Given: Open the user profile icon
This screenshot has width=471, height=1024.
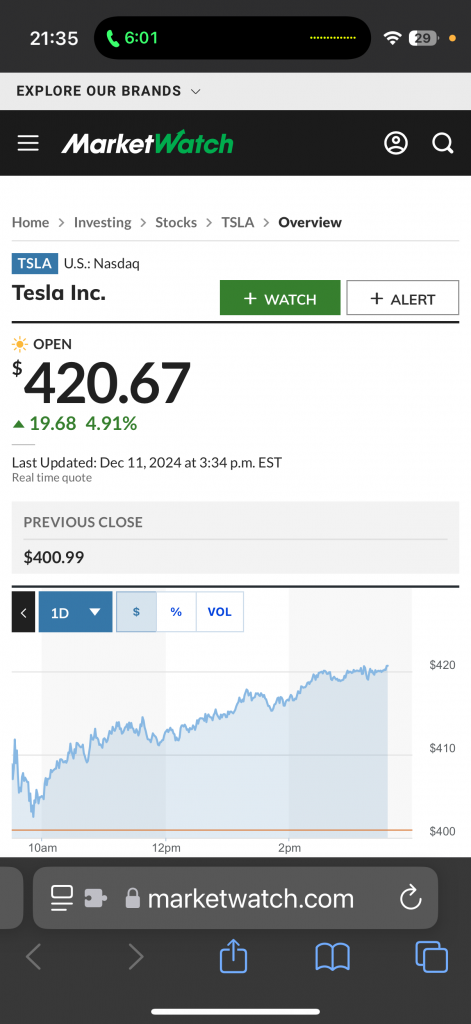Looking at the screenshot, I should pos(396,143).
